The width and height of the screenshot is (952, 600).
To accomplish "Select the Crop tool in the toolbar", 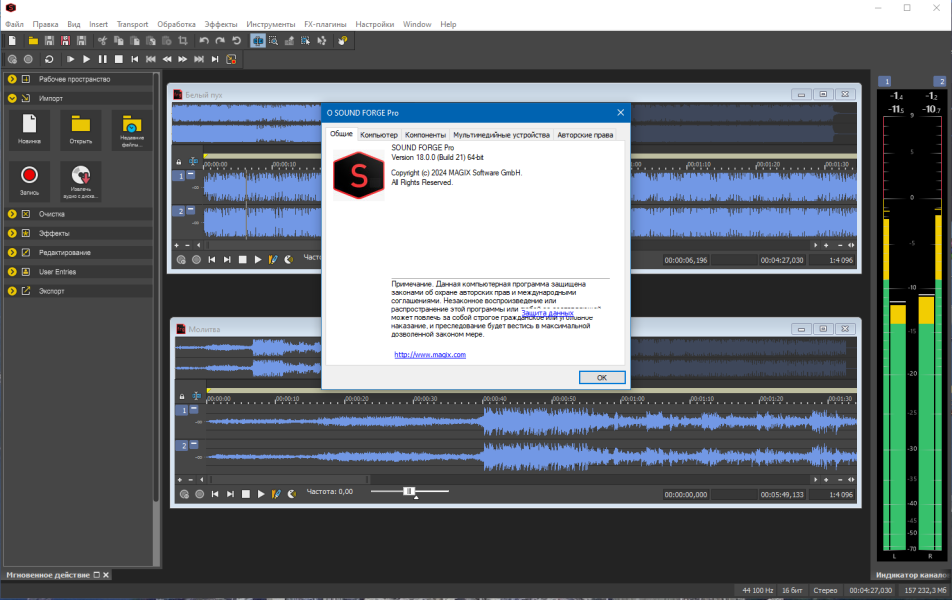I will point(183,41).
